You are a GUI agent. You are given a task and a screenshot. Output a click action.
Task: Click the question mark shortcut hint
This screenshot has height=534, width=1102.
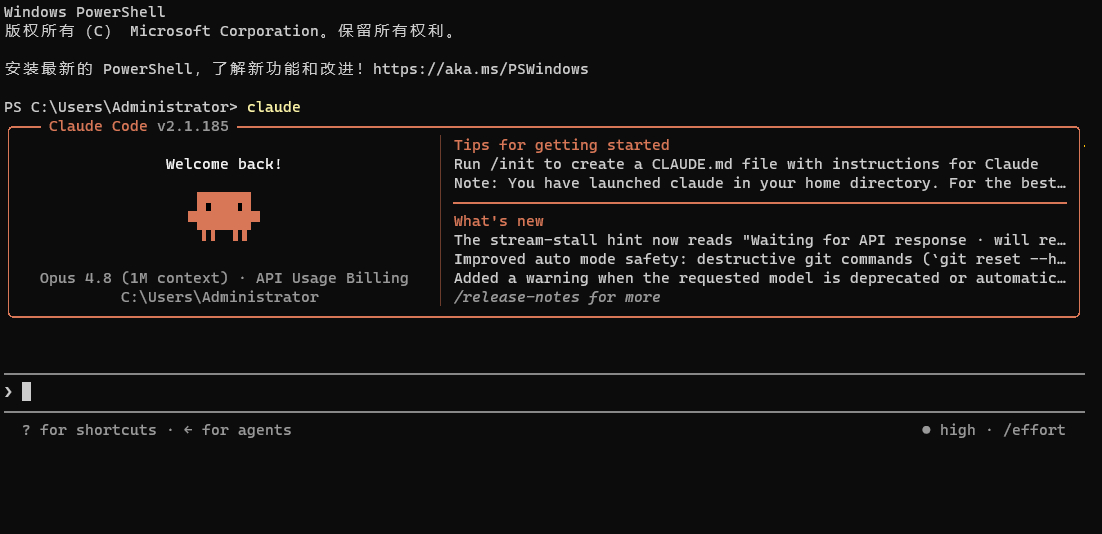(x=26, y=429)
